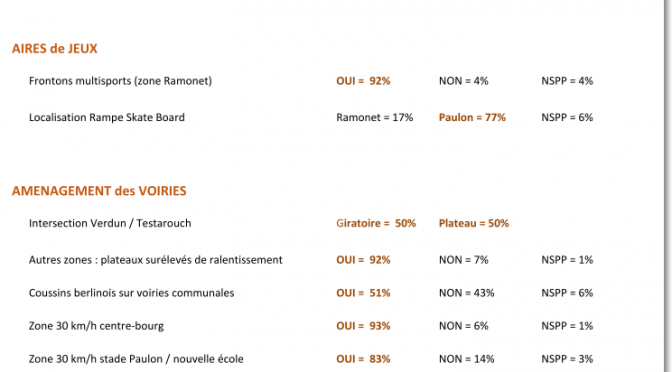
Task: Click OUI = 92% beside Frontons multisports
Action: tap(363, 81)
